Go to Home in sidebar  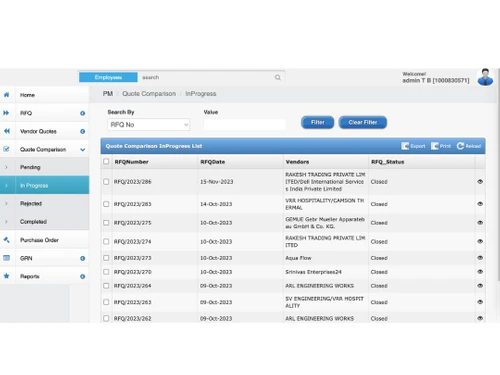coord(45,95)
